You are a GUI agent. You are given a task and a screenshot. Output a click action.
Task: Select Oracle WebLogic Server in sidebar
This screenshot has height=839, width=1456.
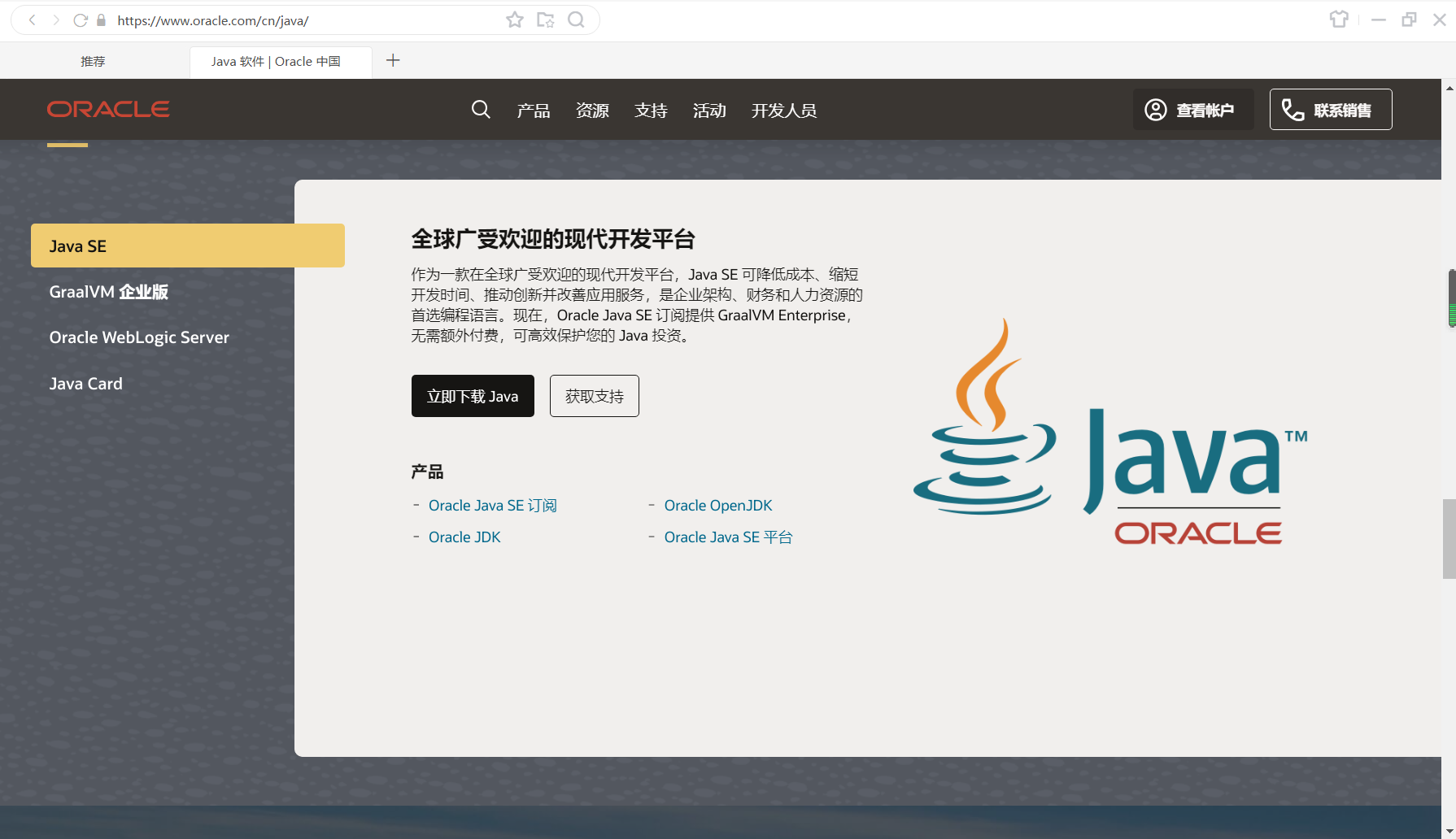(139, 337)
